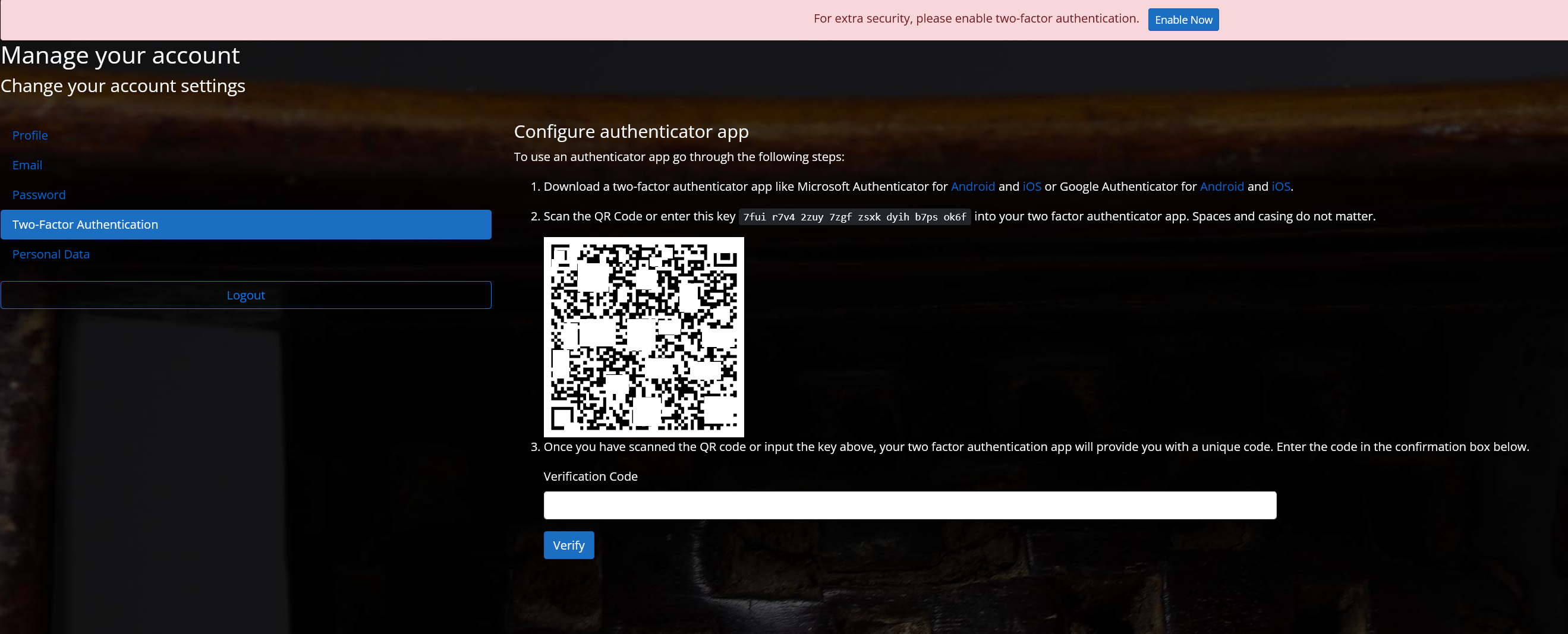
Task: Open the Password settings section
Action: [39, 195]
